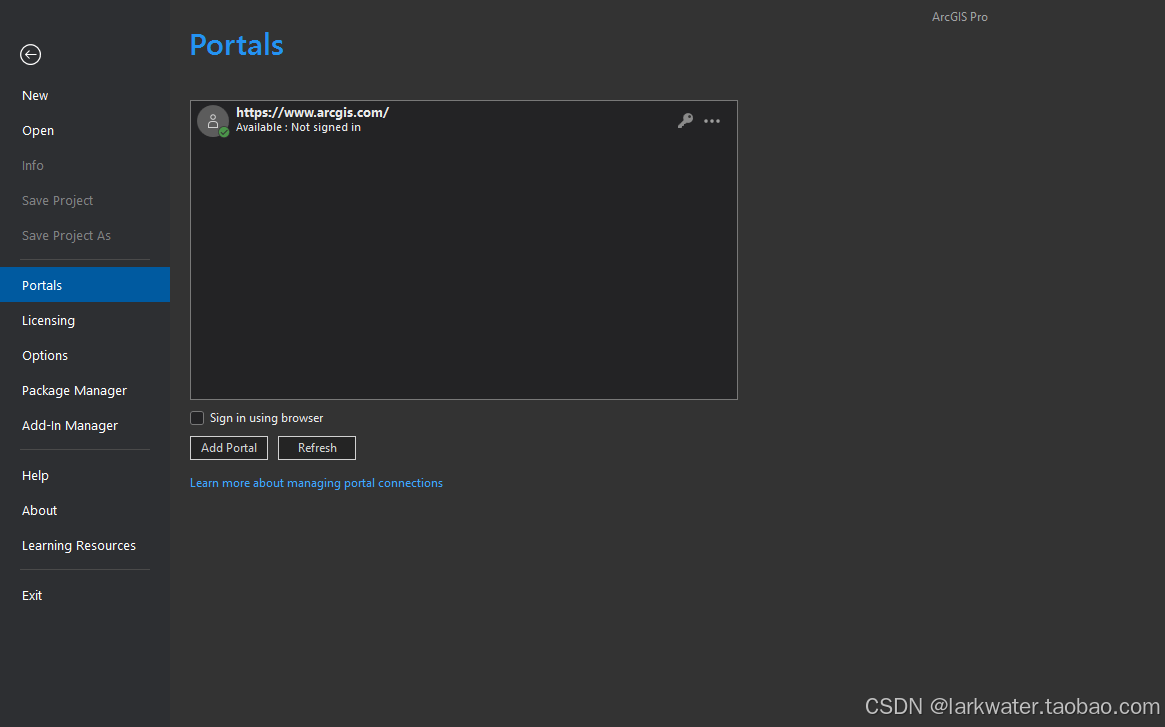Open Package Manager from the sidebar
The image size is (1165, 727).
[x=85, y=390]
